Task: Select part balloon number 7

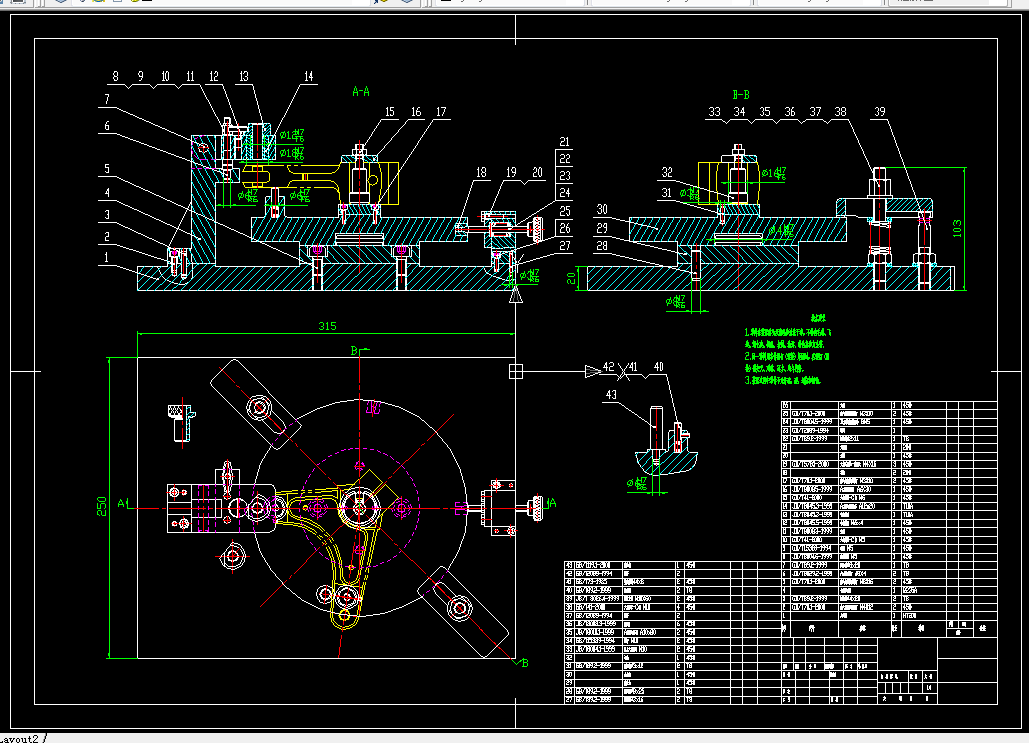Action: pyautogui.click(x=106, y=99)
